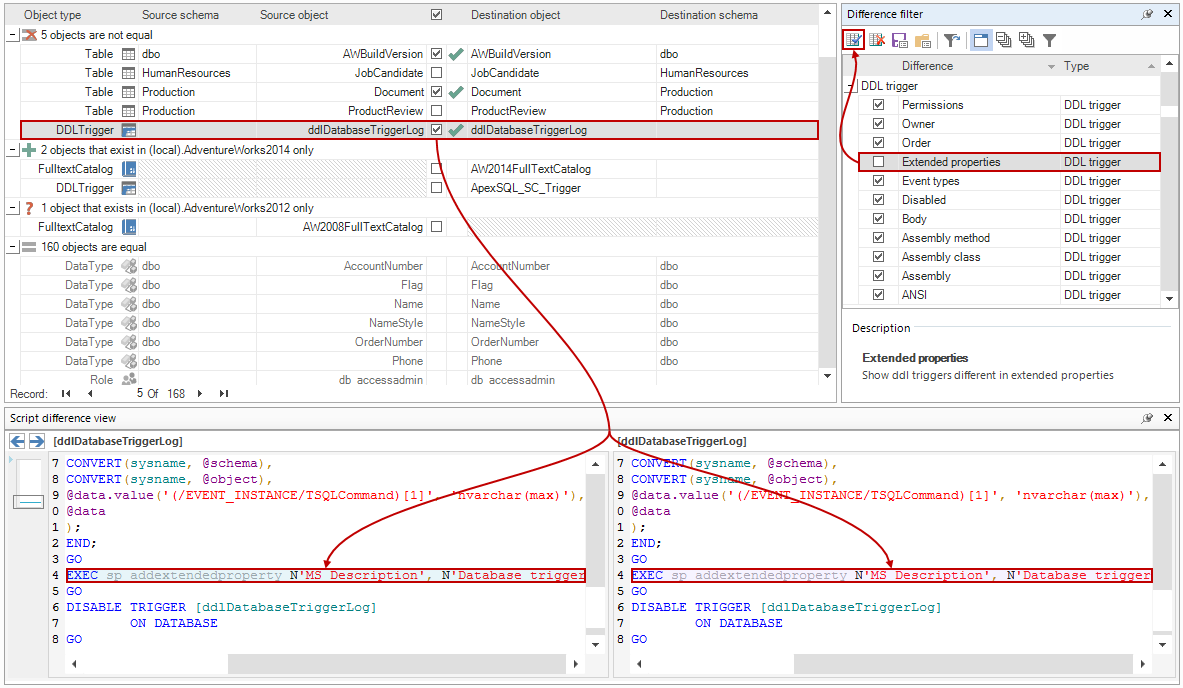This screenshot has height=688, width=1183.
Task: Enable the Extended properties checkbox
Action: (x=876, y=161)
